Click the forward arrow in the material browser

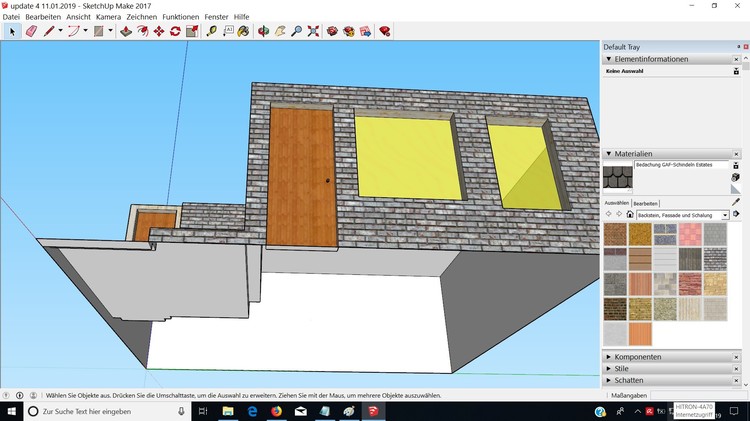(x=619, y=214)
